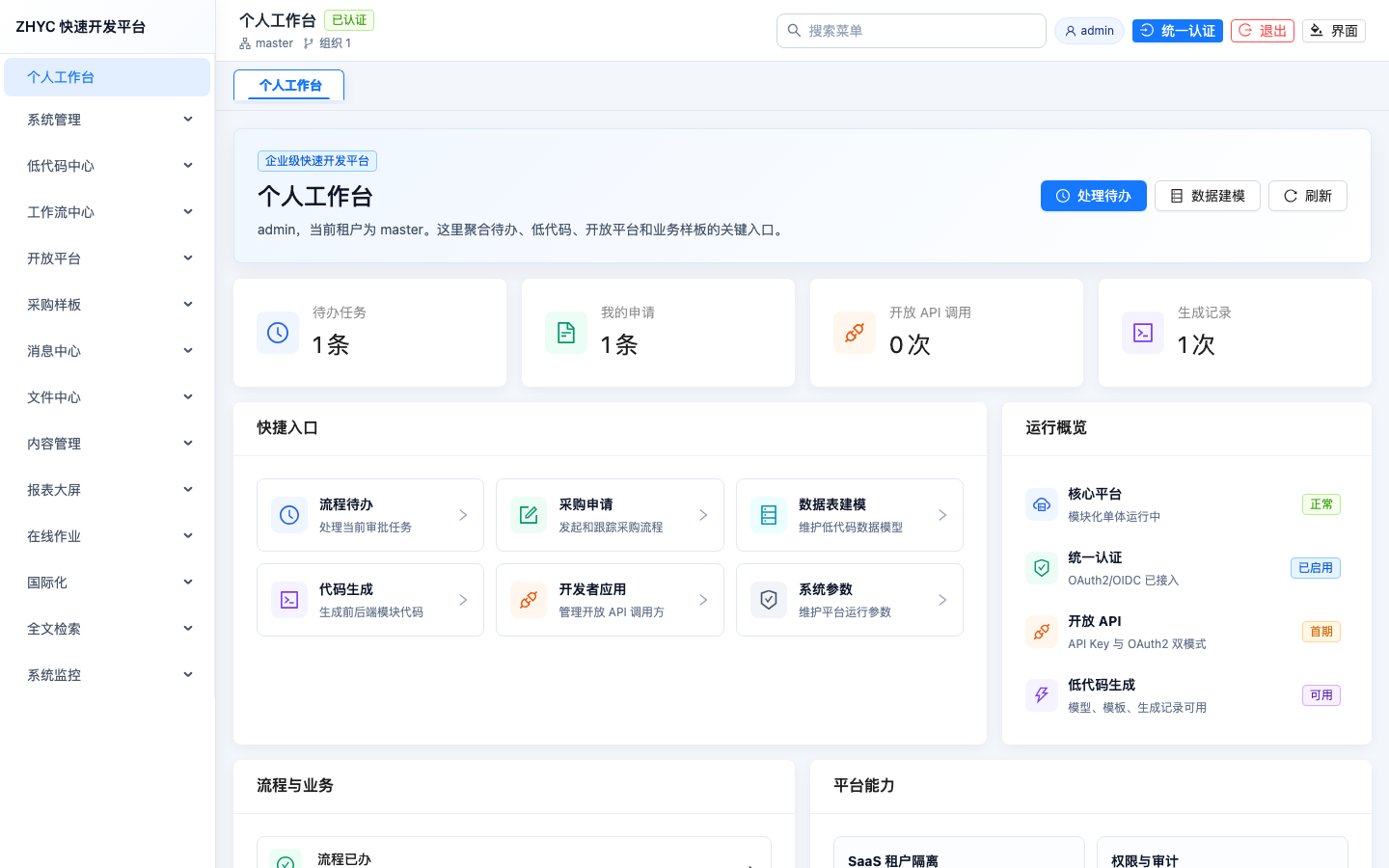Viewport: 1389px width, 868px height.
Task: Open 流程待办 via its right arrow
Action: 463,515
